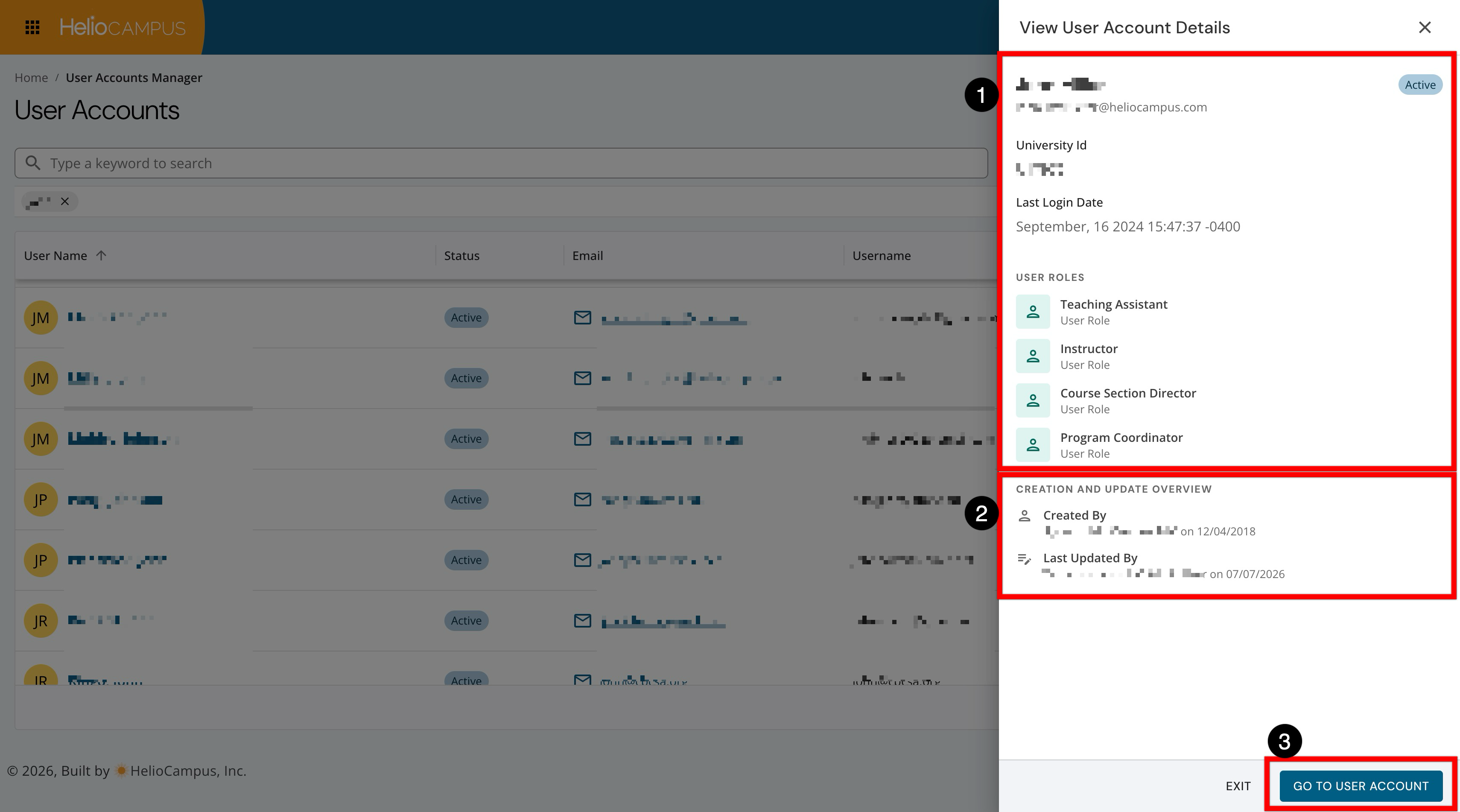This screenshot has height=812, width=1460.
Task: Click the GO TO USER ACCOUNT button
Action: (x=1360, y=786)
